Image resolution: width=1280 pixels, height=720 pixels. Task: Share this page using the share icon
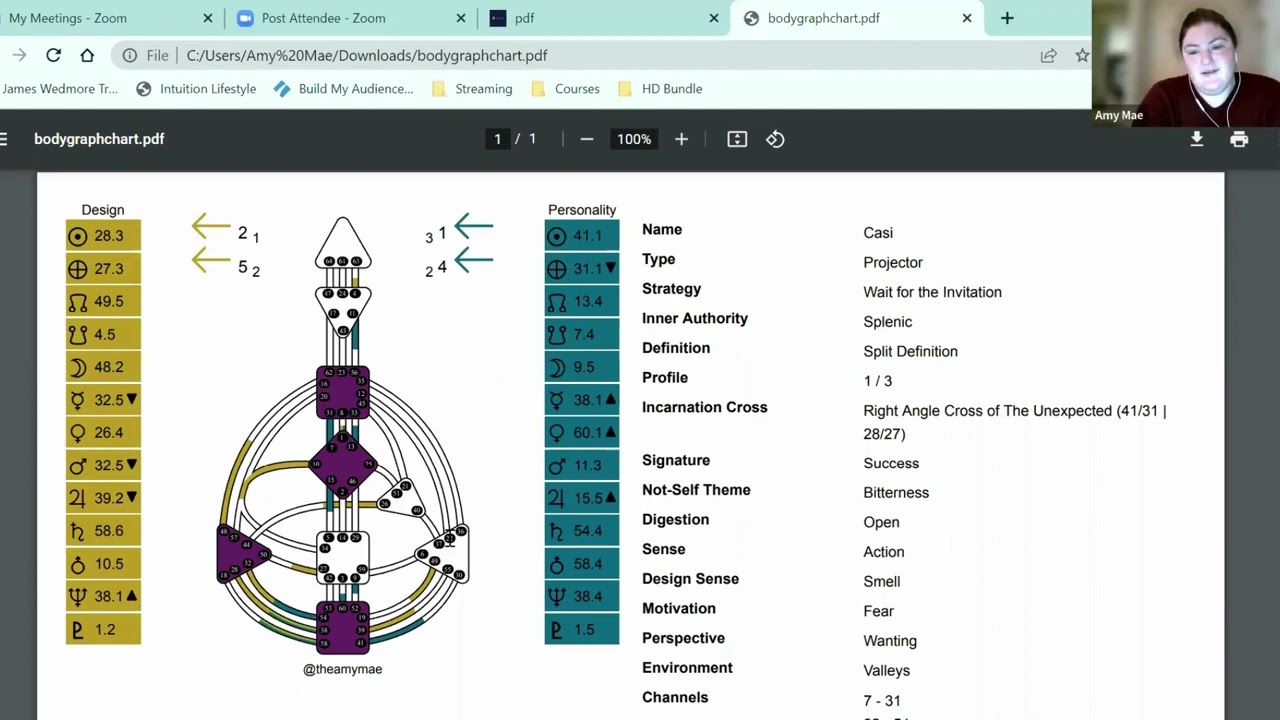click(1048, 56)
